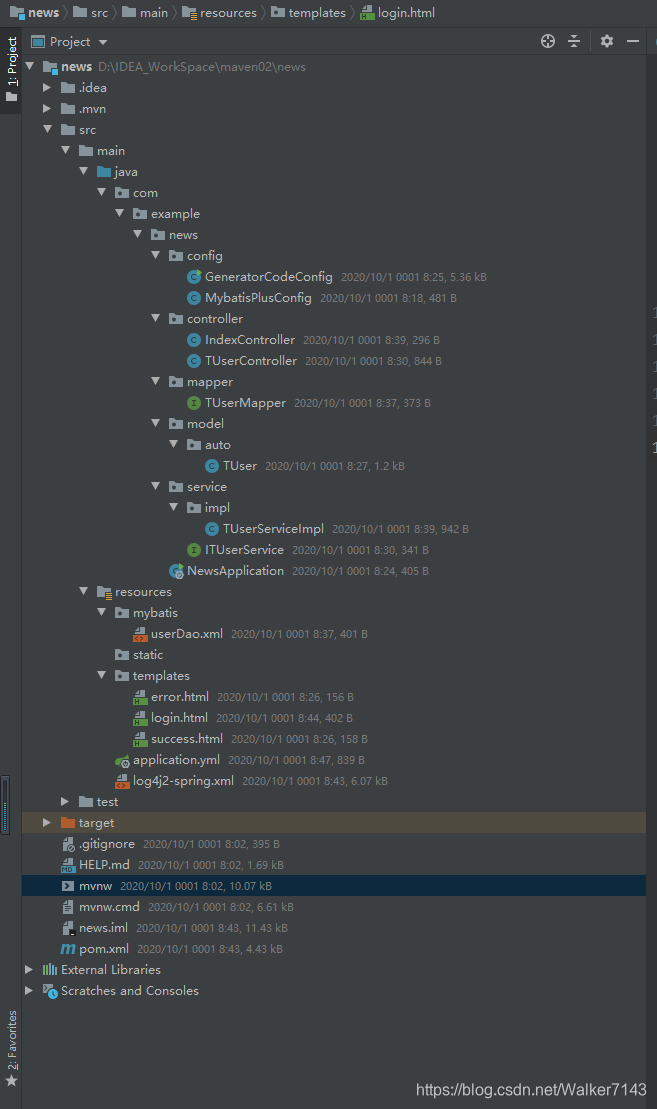Open the 2: Favorites side tab

(x=11, y=1048)
